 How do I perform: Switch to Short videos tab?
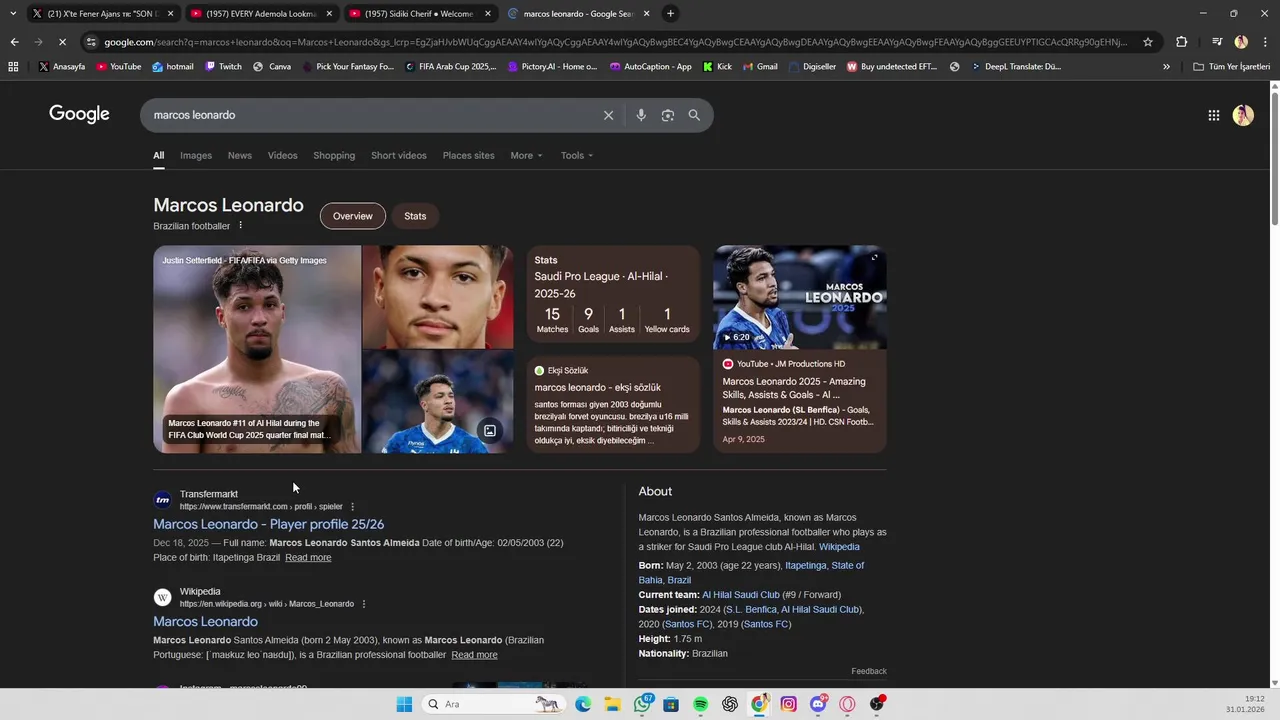pyautogui.click(x=399, y=156)
